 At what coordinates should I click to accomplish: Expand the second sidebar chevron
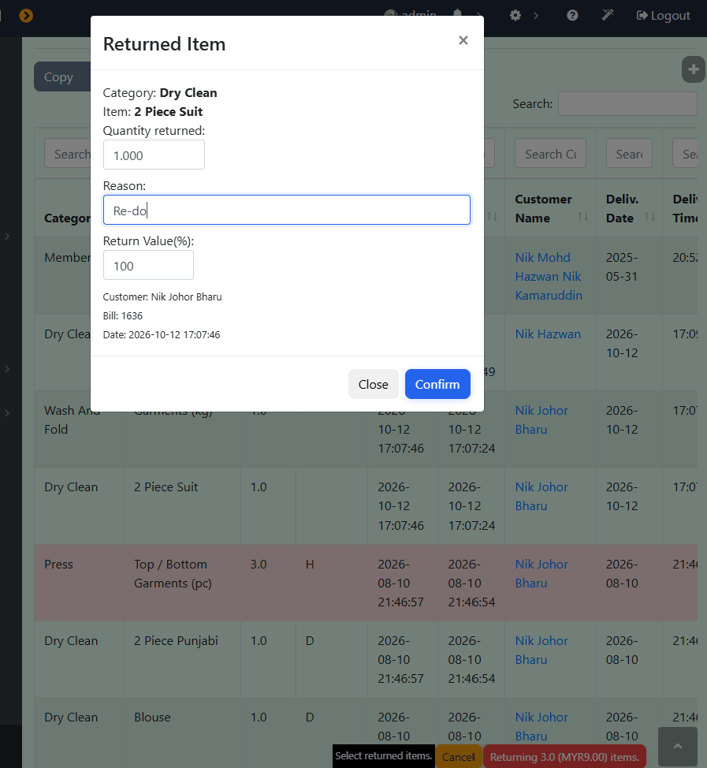tap(7, 369)
